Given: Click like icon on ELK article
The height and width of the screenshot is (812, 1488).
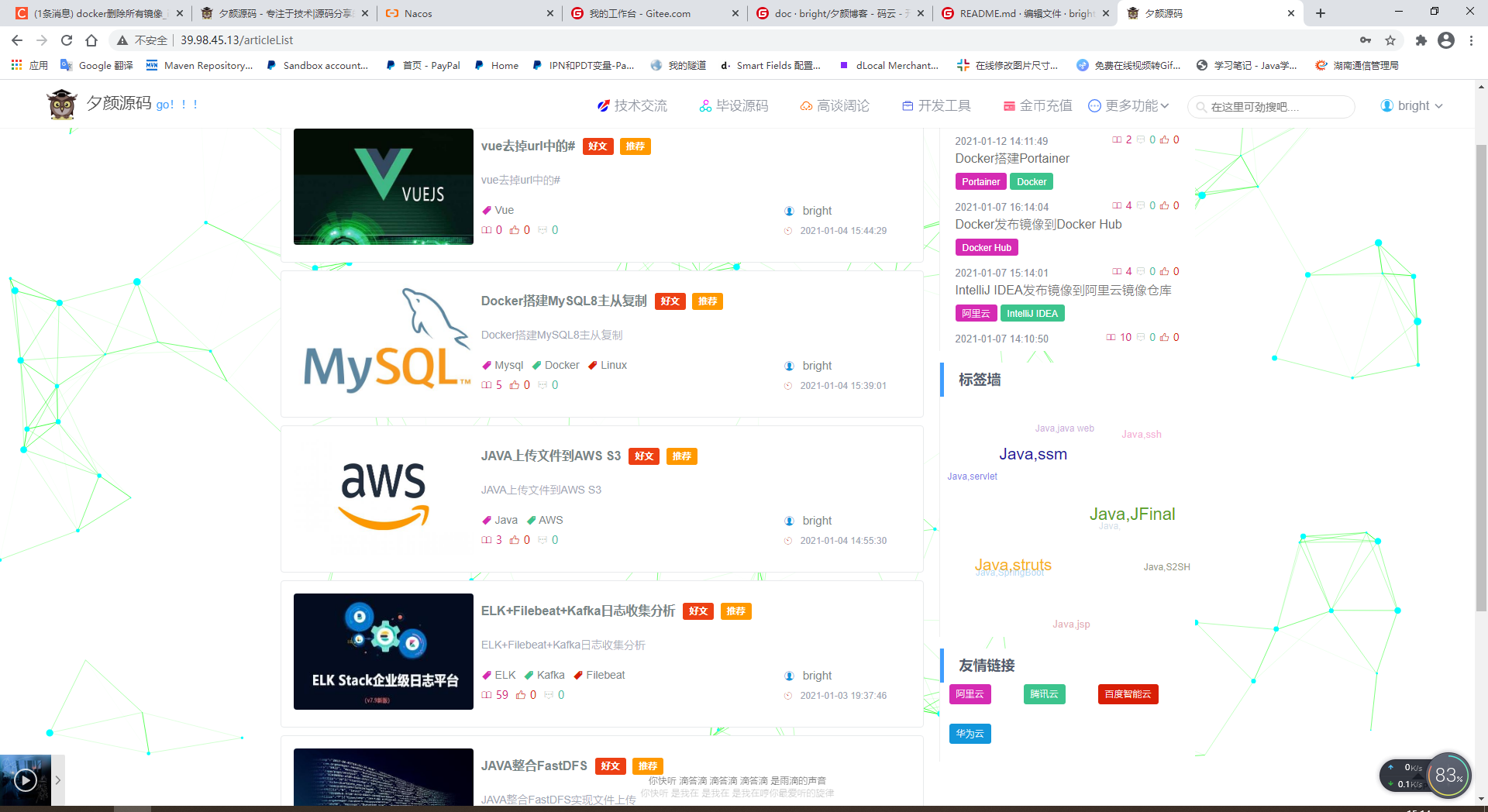Looking at the screenshot, I should point(521,695).
